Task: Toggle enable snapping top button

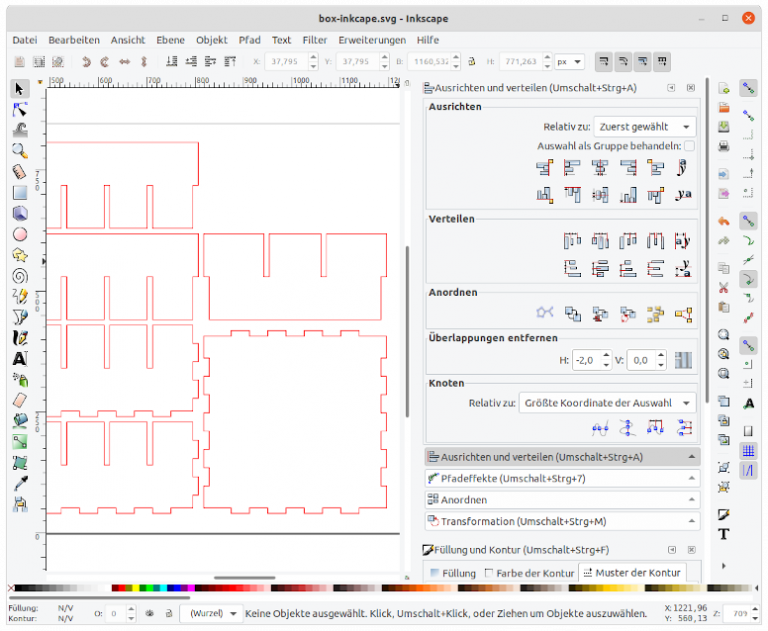Action: [x=748, y=88]
